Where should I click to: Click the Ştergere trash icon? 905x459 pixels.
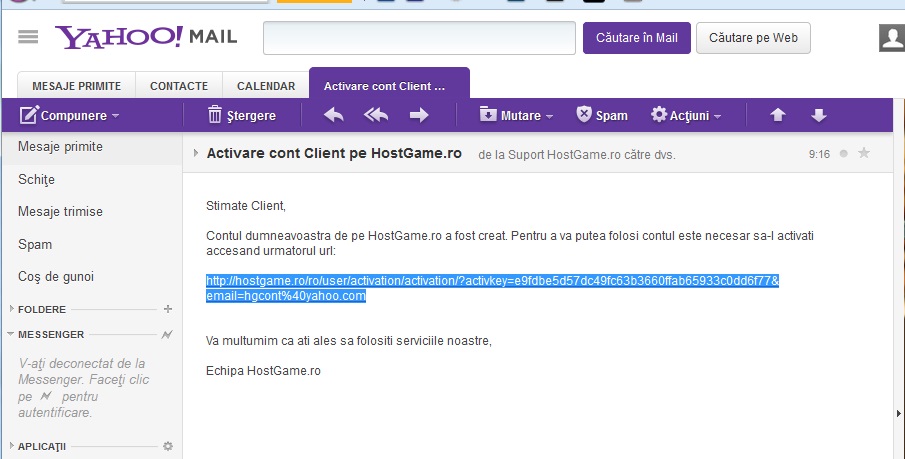215,115
